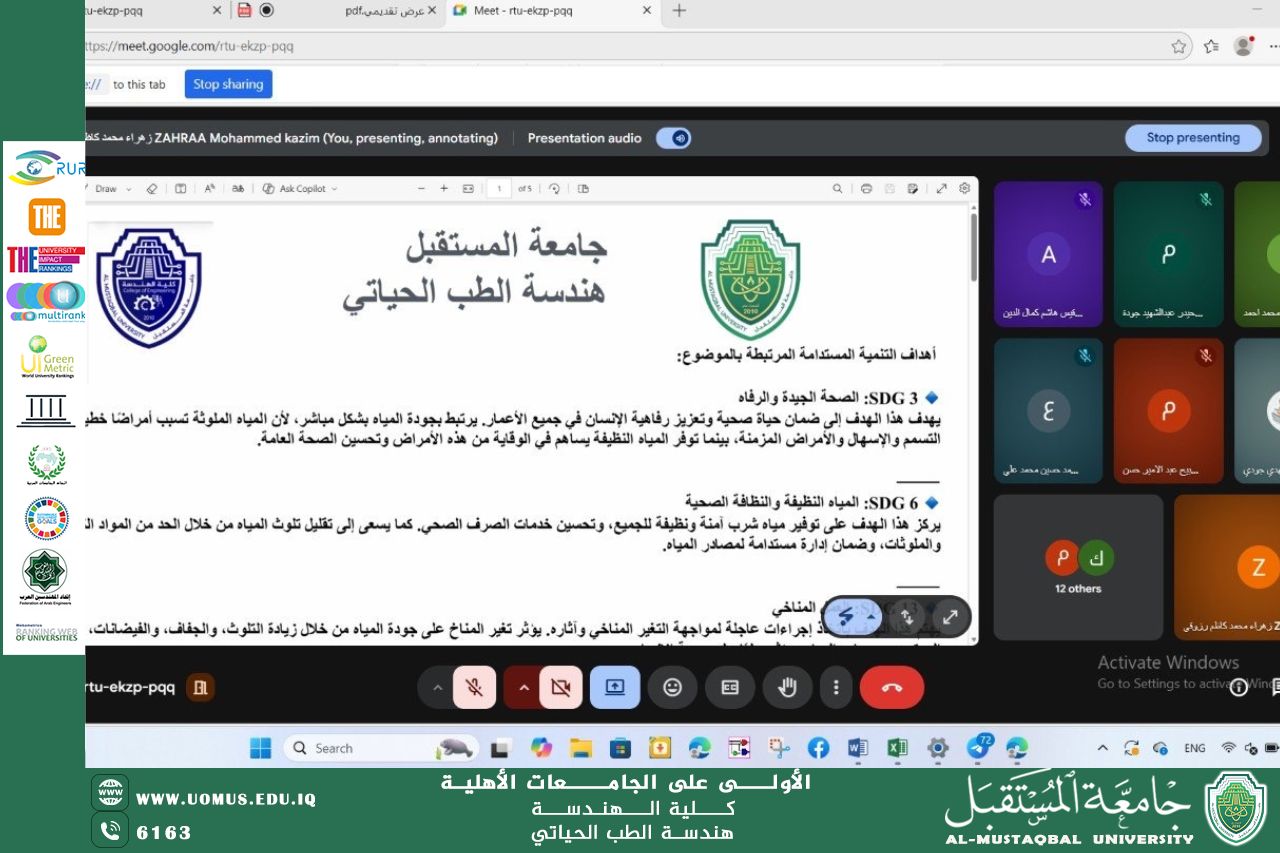Expand the camera options chevron

coord(524,687)
